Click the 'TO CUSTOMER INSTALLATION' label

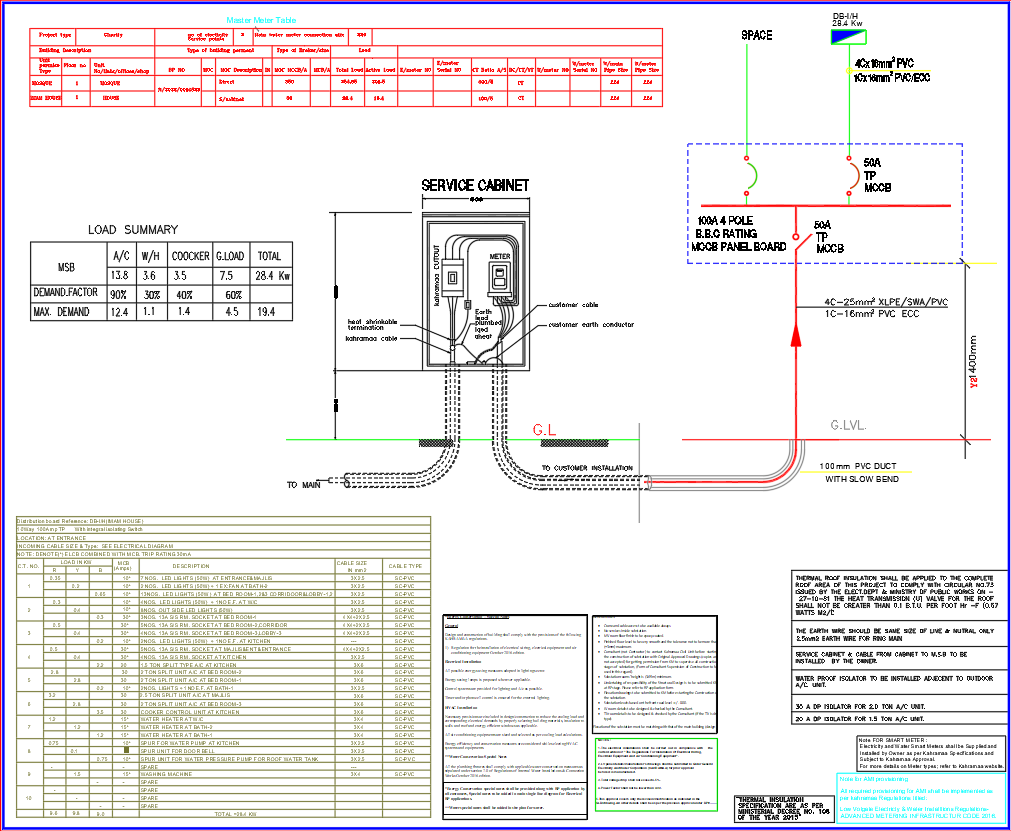(x=587, y=468)
